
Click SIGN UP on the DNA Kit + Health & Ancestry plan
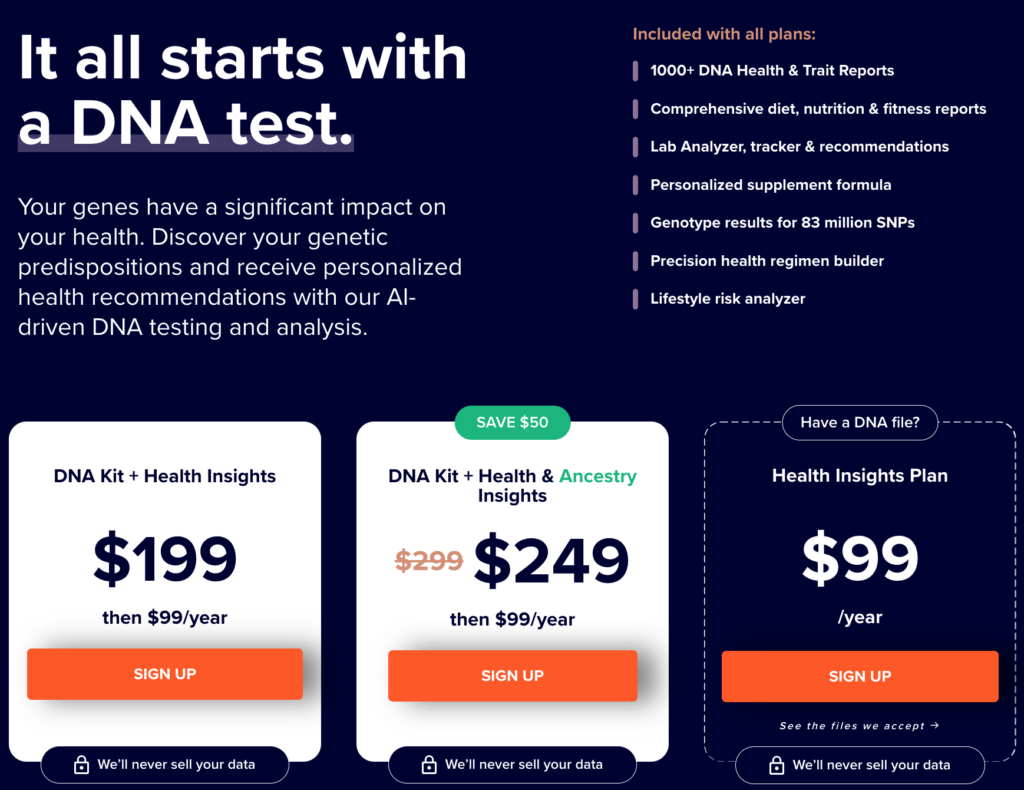(x=512, y=676)
